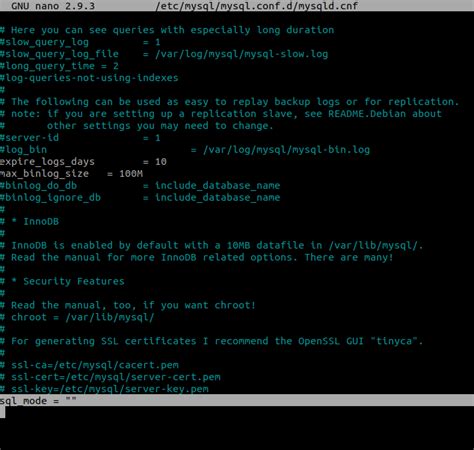Screen dimensions: 474x450
Task: Click 'include_database_name' on the binlog_do_db line
Action: 218,186
